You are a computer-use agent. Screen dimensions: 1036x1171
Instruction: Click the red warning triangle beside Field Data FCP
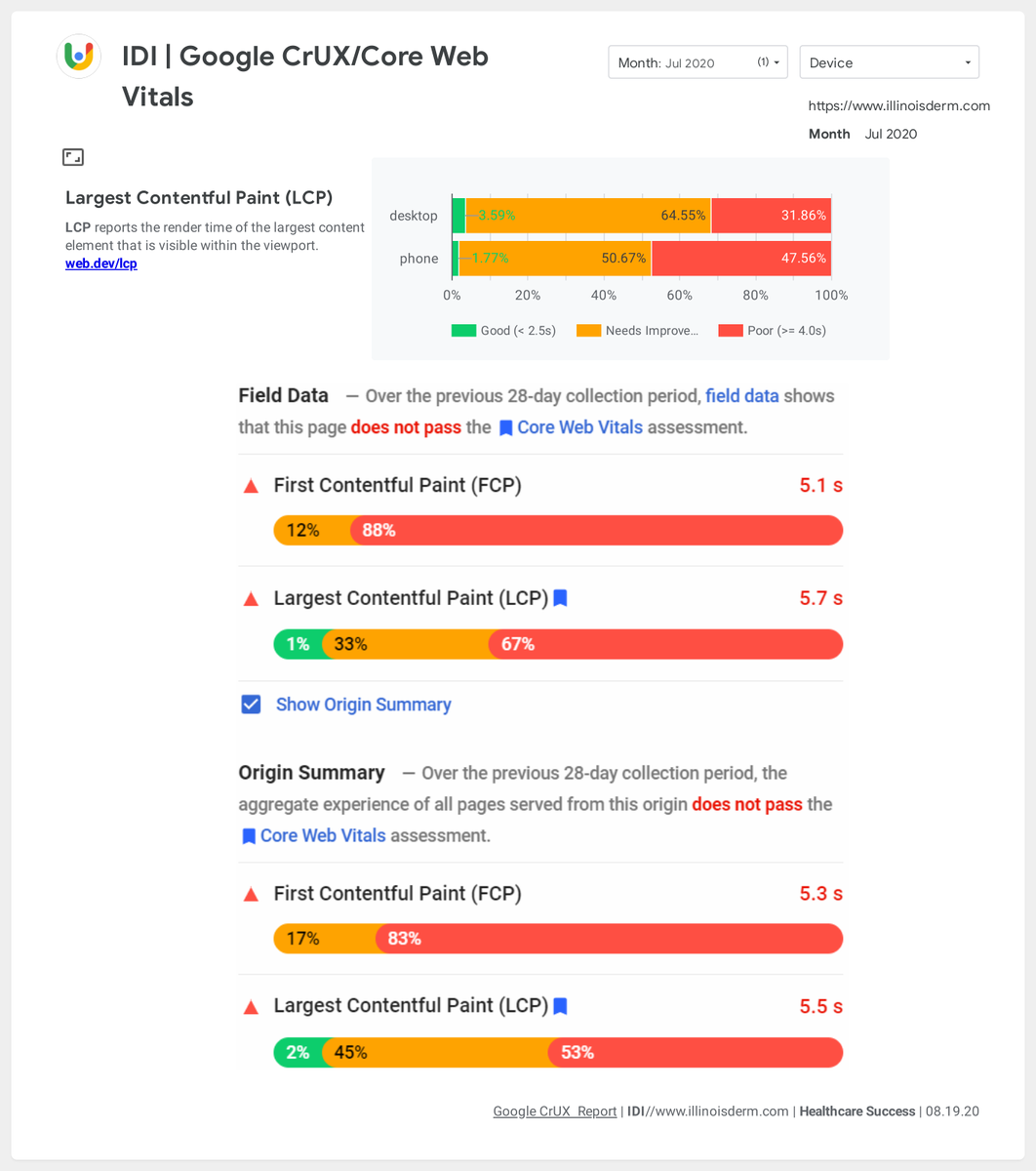pyautogui.click(x=251, y=486)
